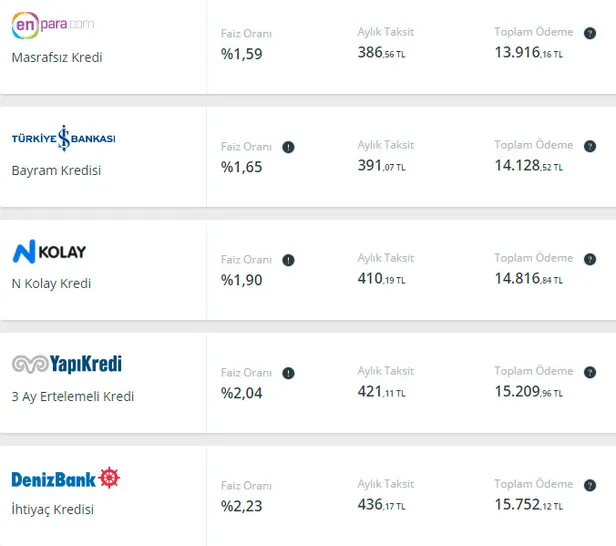Open the Masrafsız Kredi loan link
Viewport: 616px width, 546px height.
57,57
